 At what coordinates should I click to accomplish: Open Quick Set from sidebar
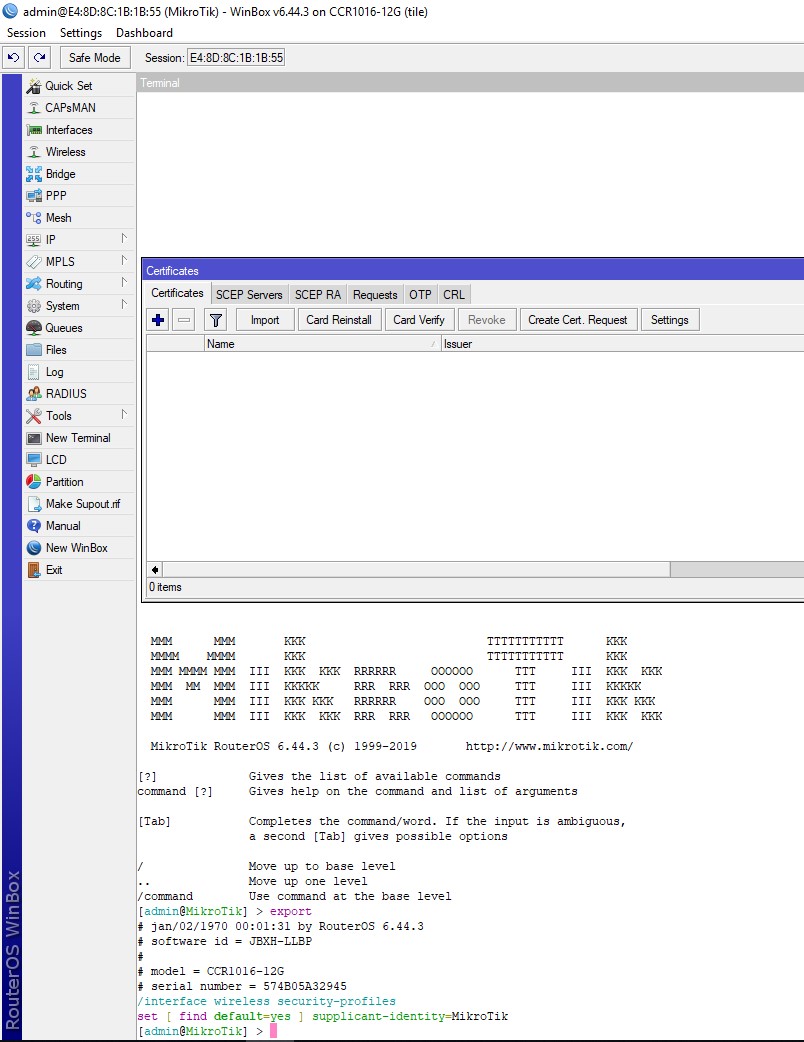[79, 86]
